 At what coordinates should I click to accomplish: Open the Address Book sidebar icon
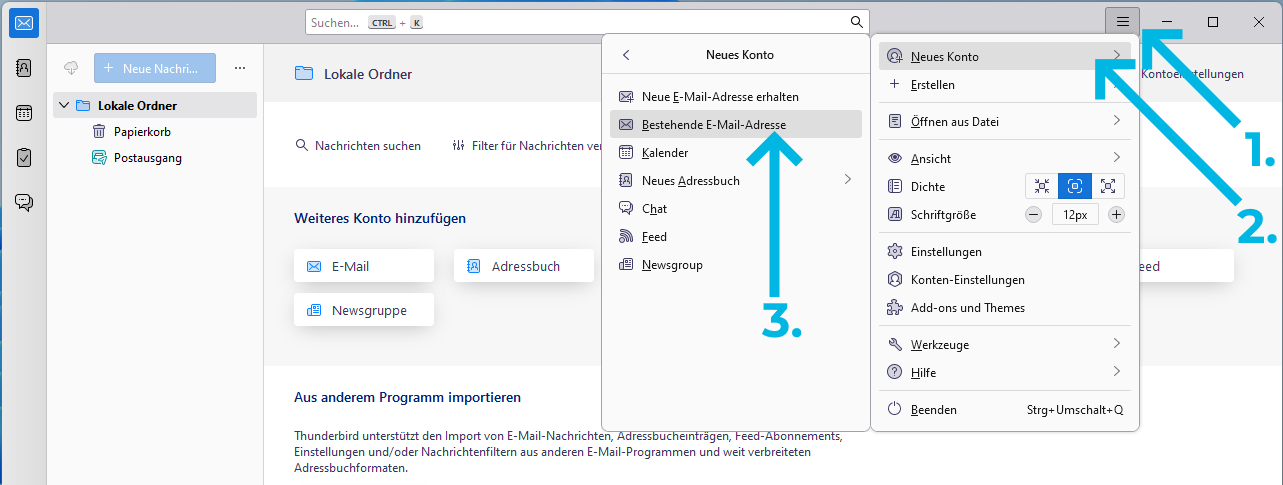coord(23,68)
